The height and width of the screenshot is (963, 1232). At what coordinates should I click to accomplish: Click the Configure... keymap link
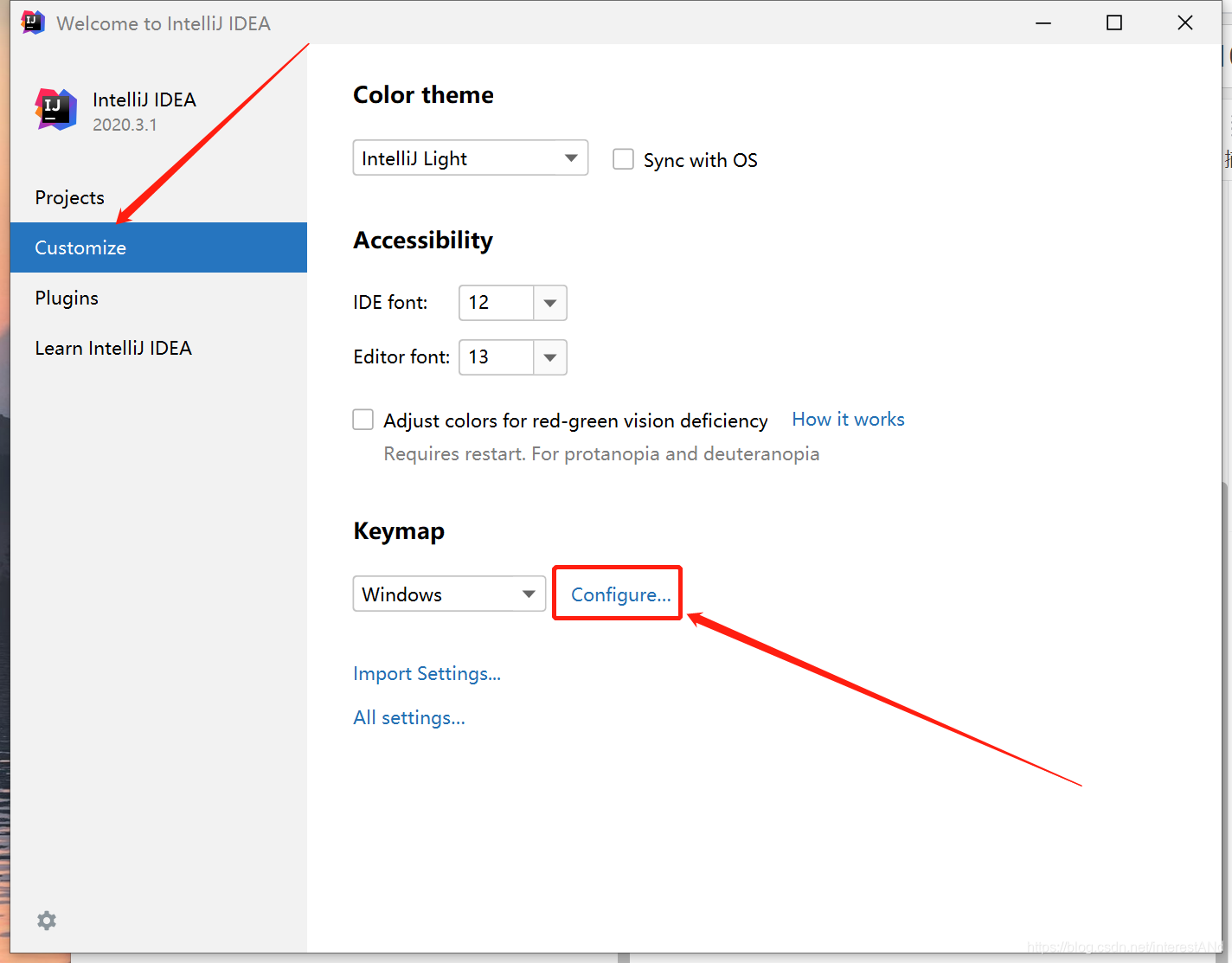click(x=621, y=594)
